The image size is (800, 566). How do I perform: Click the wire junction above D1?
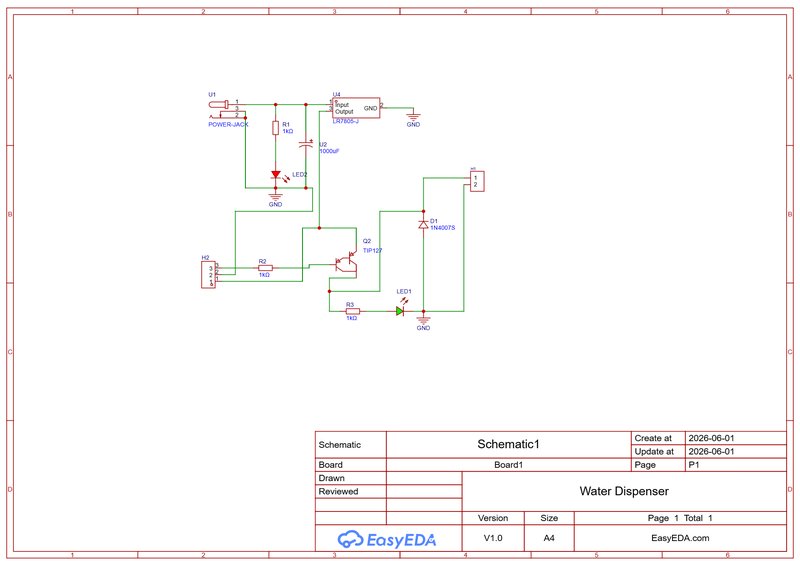tap(423, 211)
